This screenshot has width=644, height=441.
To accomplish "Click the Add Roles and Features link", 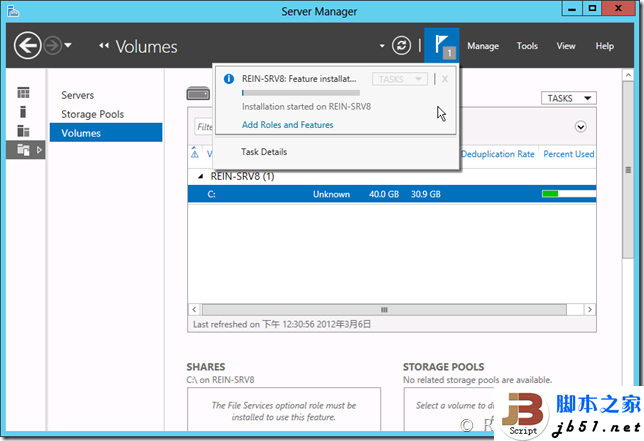I will pos(288,125).
